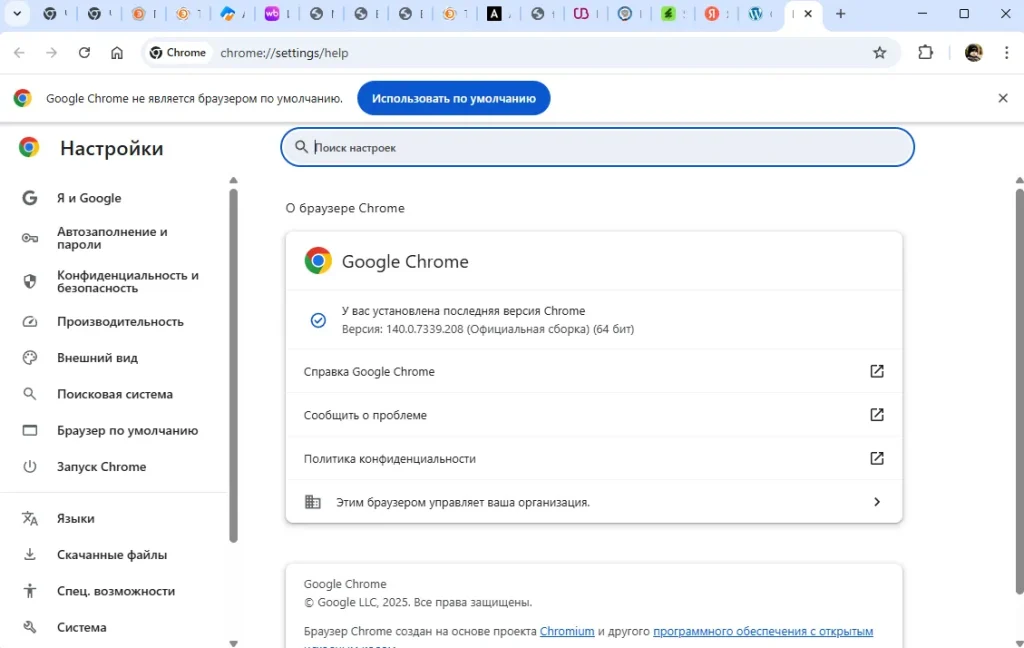Follow the Chromium project link

567,631
